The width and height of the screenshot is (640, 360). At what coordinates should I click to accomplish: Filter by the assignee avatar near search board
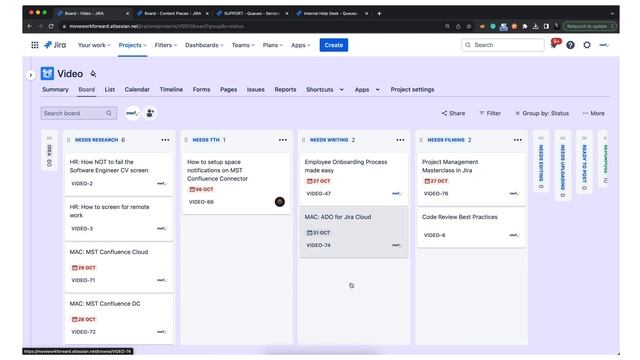coord(133,113)
